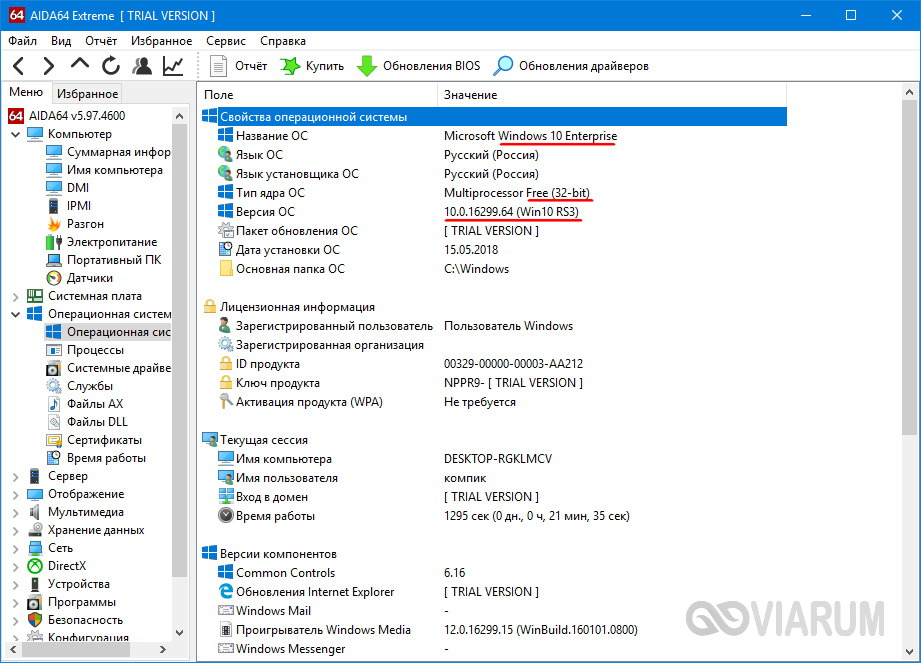Screen dimensions: 921x663
Task: Expand the Сервер tree node
Action: pos(16,477)
